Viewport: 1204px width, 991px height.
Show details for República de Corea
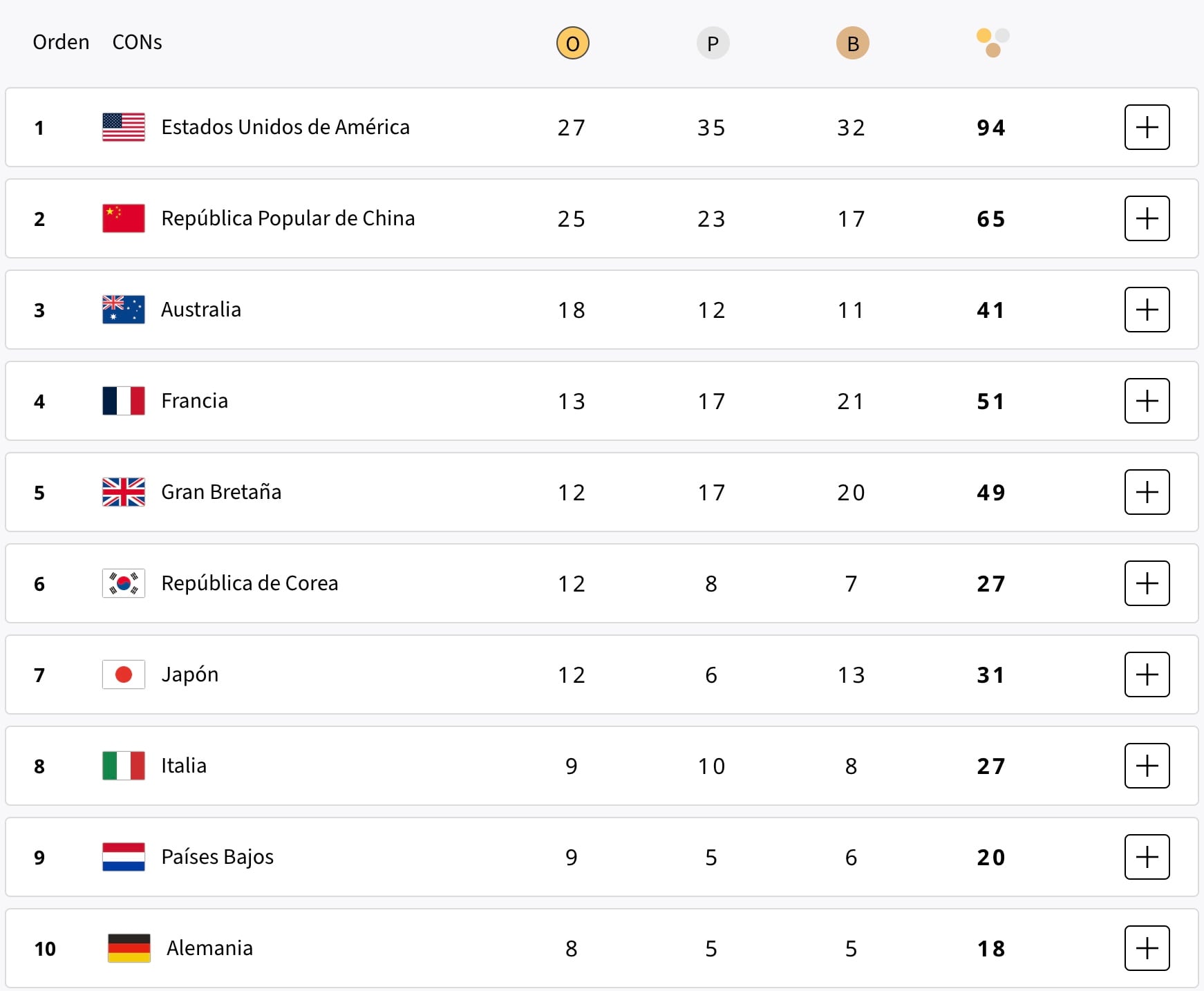pos(1147,583)
